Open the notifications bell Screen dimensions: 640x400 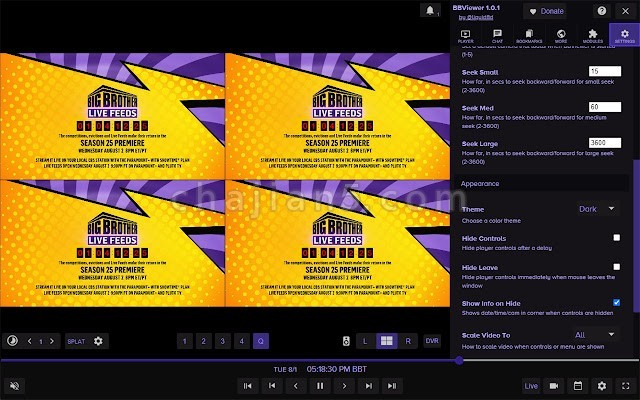[x=430, y=10]
